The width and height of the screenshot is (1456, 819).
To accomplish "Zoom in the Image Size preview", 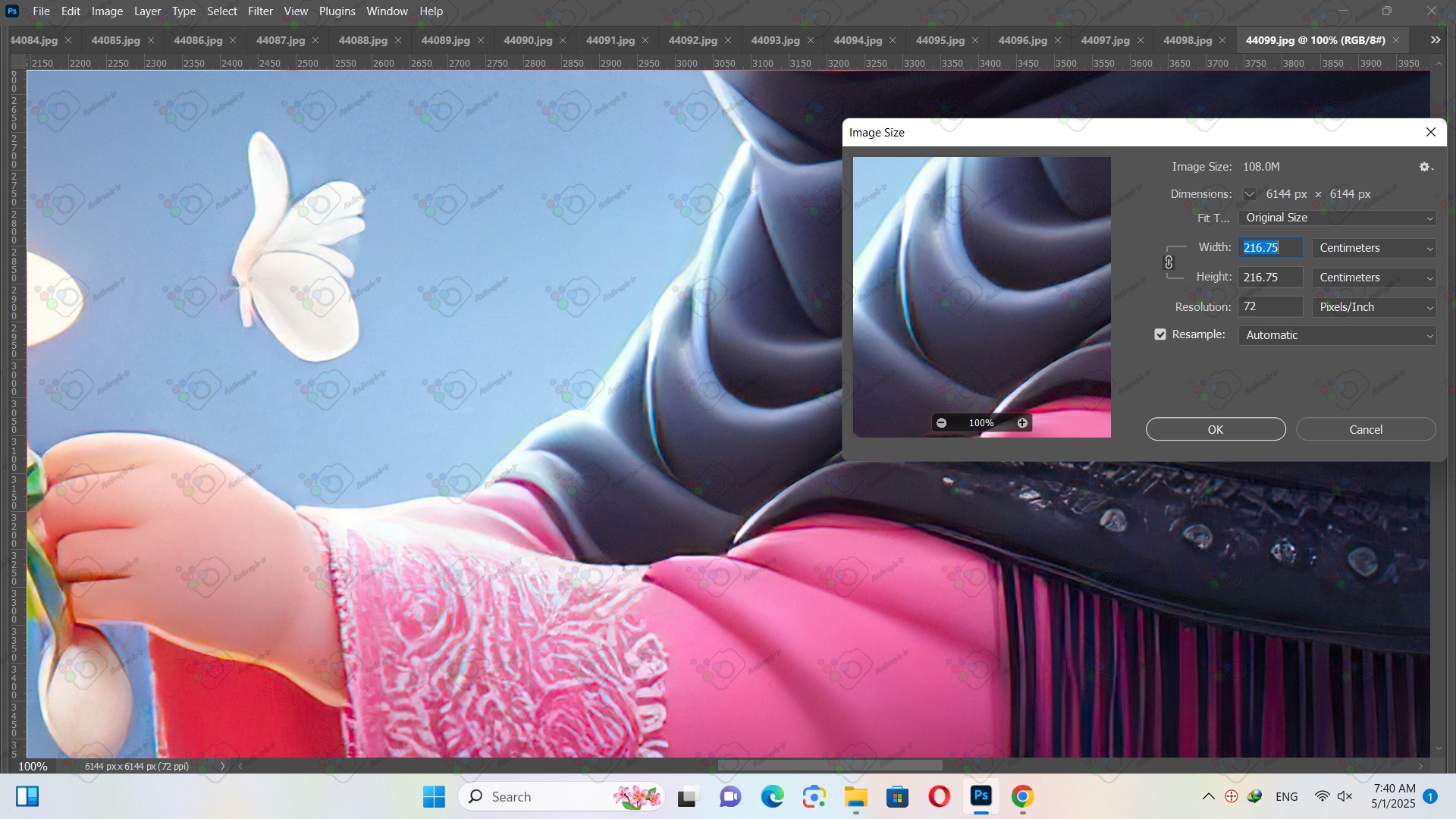I will pyautogui.click(x=1022, y=423).
